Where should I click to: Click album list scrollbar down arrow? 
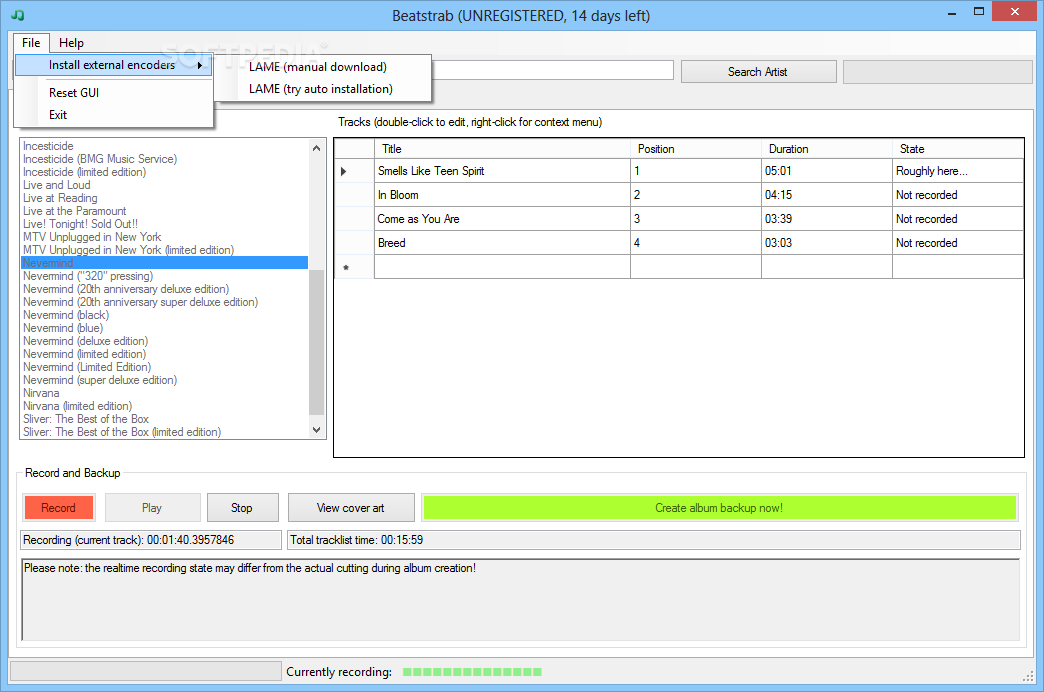click(x=316, y=430)
